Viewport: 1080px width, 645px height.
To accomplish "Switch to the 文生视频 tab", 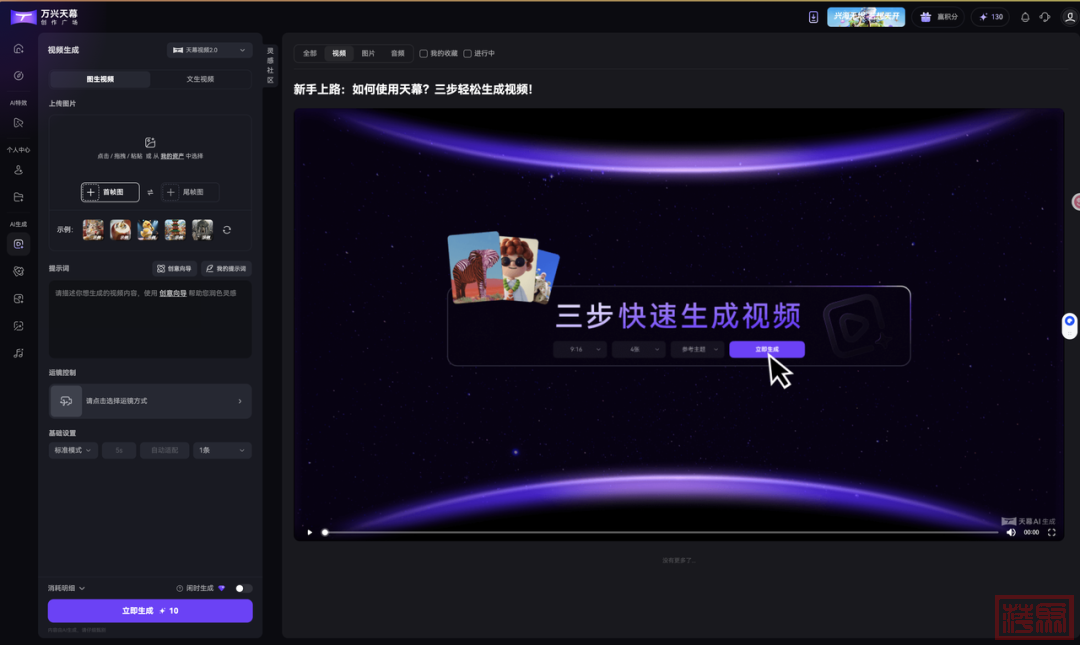I will [200, 79].
